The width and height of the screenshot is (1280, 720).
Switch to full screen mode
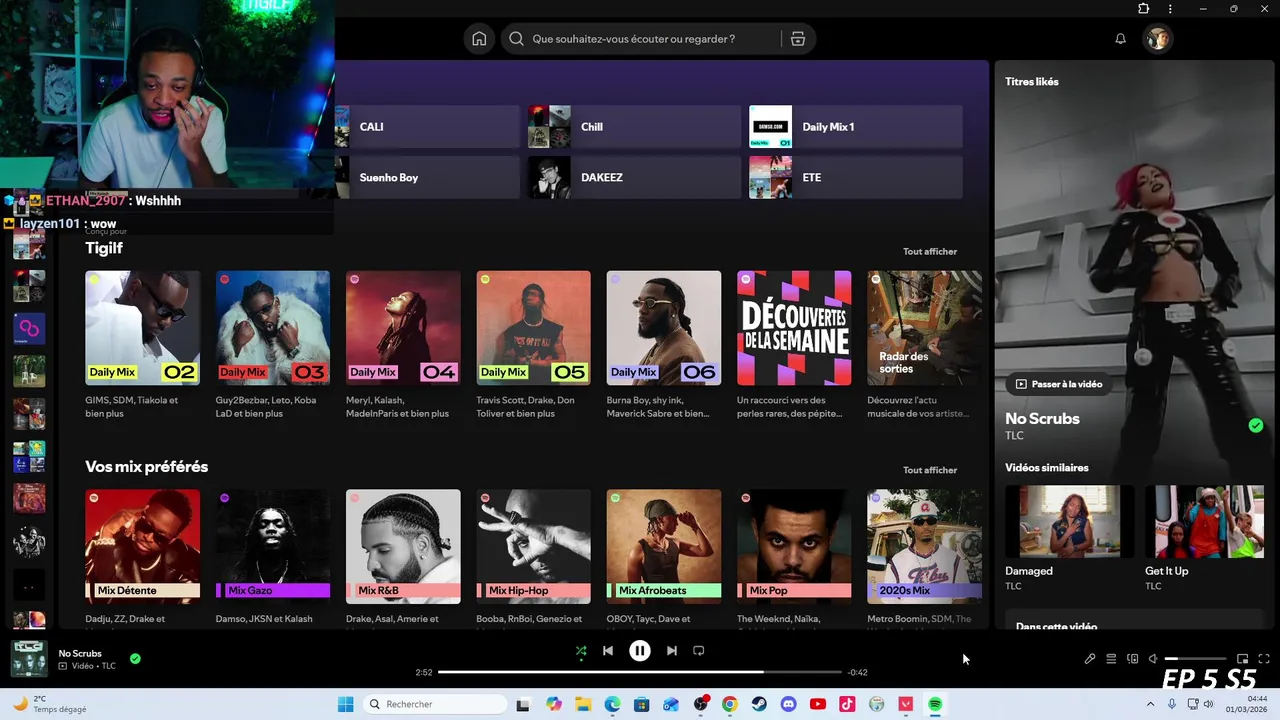click(1264, 659)
